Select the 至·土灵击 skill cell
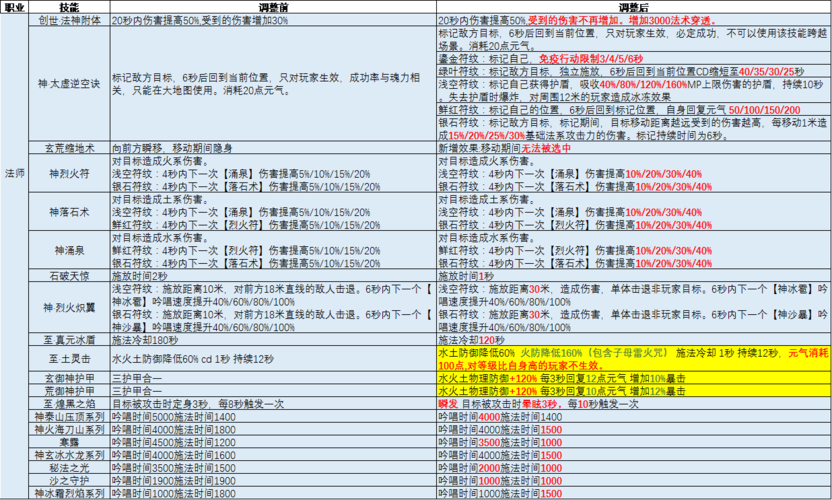The image size is (832, 500). [70, 359]
